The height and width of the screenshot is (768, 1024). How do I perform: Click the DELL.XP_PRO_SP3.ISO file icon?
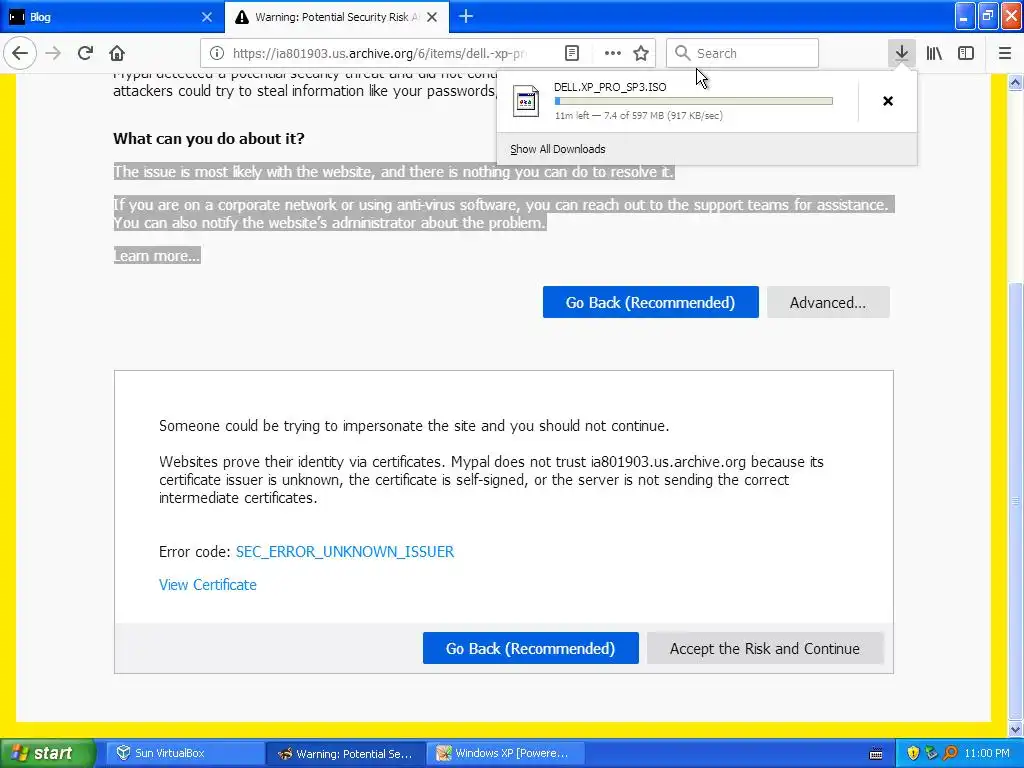coord(526,101)
